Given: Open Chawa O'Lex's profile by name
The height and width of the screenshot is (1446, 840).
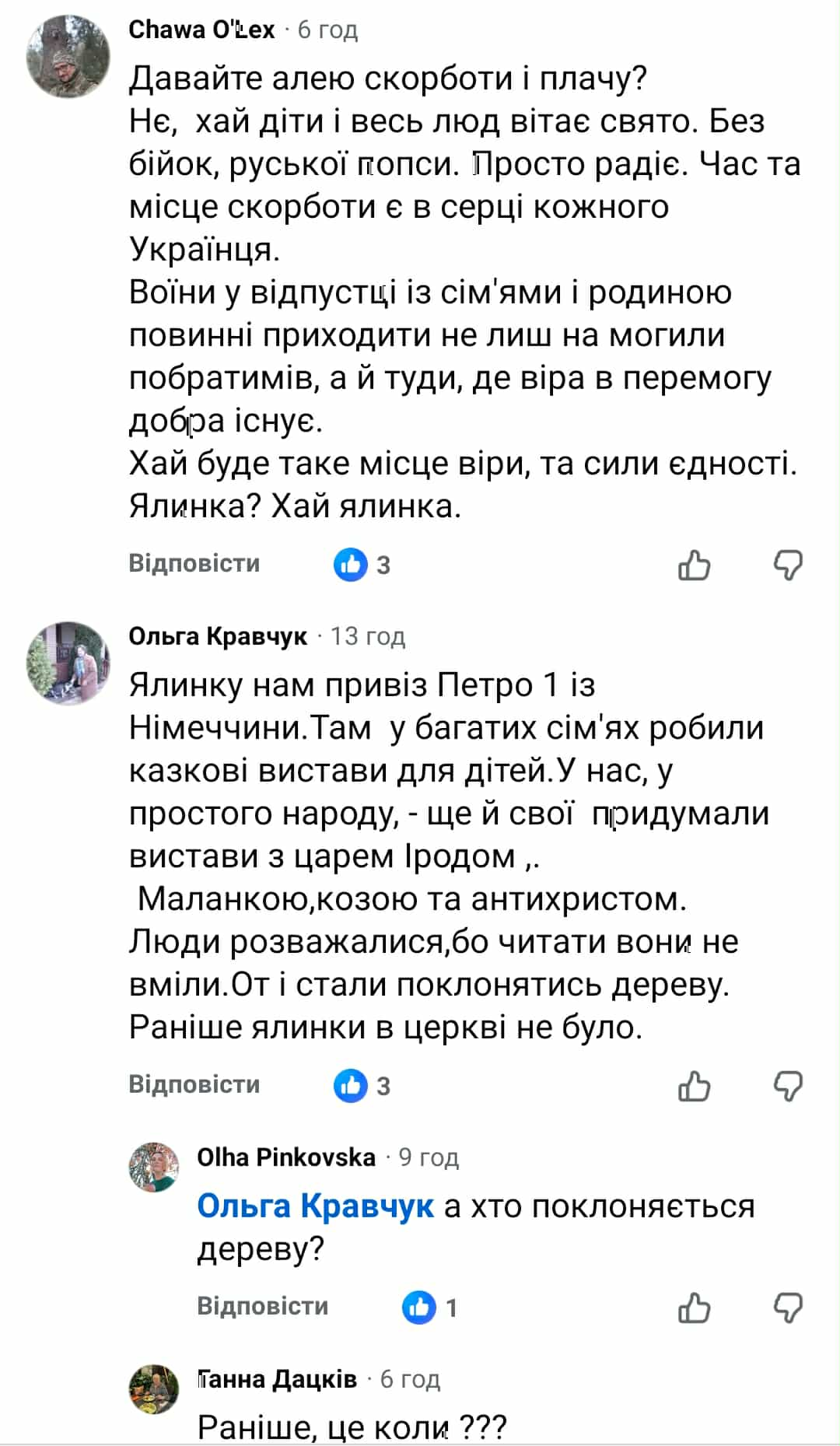Looking at the screenshot, I should (201, 30).
